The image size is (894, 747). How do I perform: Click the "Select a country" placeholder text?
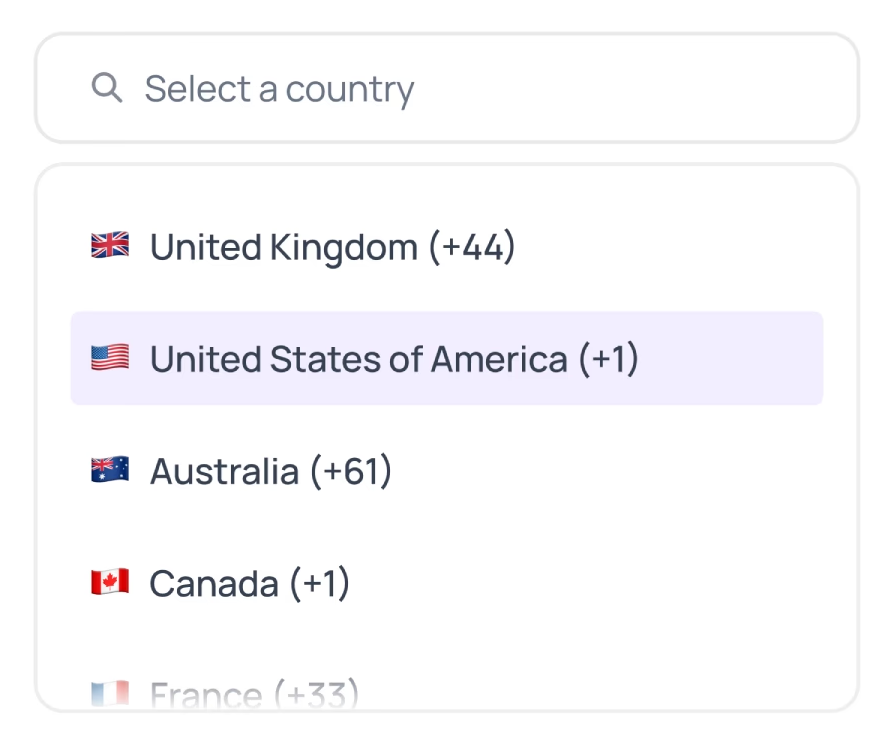[279, 89]
